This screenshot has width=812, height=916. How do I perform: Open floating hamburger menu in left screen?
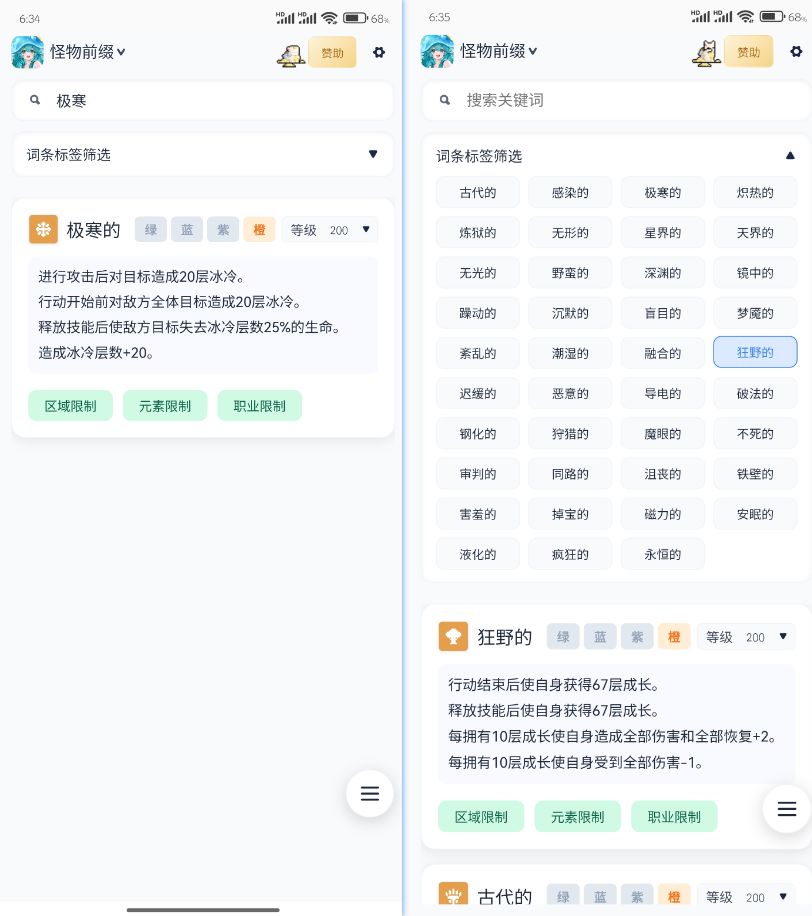pyautogui.click(x=370, y=793)
